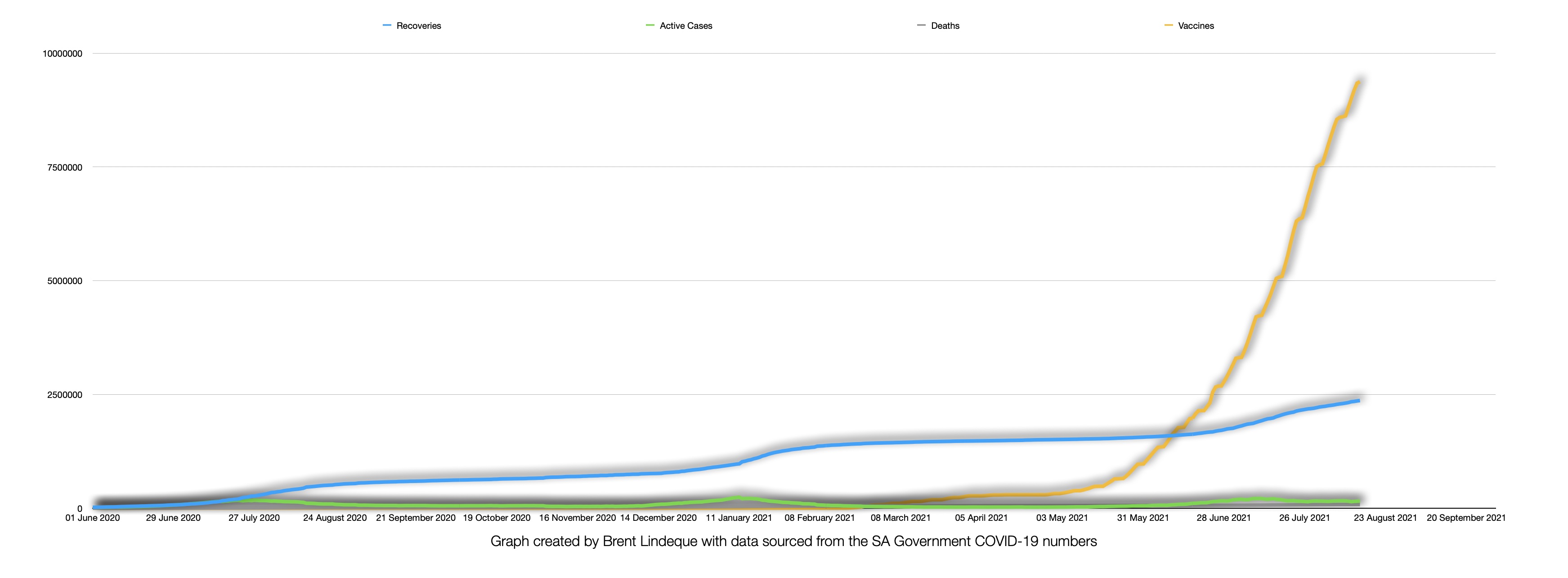This screenshot has width=1568, height=578.
Task: Click the 5000000 y-axis label
Action: pyautogui.click(x=64, y=281)
